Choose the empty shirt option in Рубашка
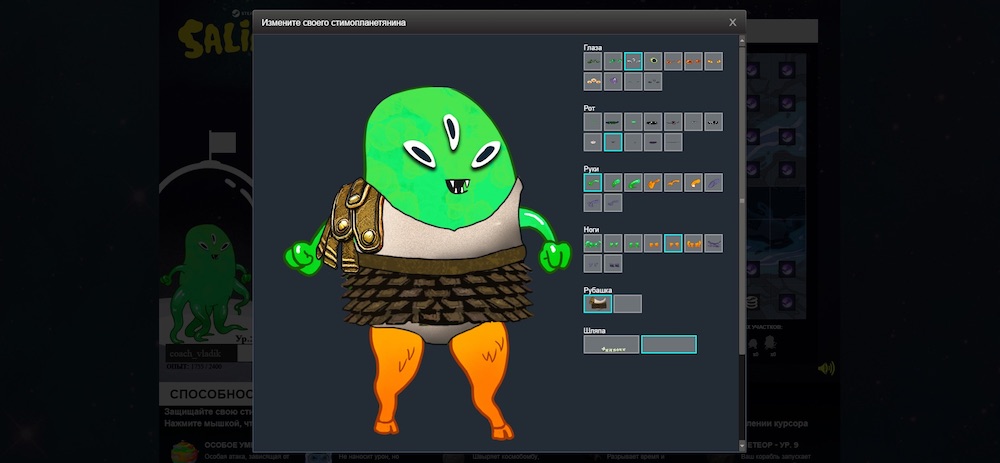Viewport: 1000px width, 463px height. tap(627, 303)
